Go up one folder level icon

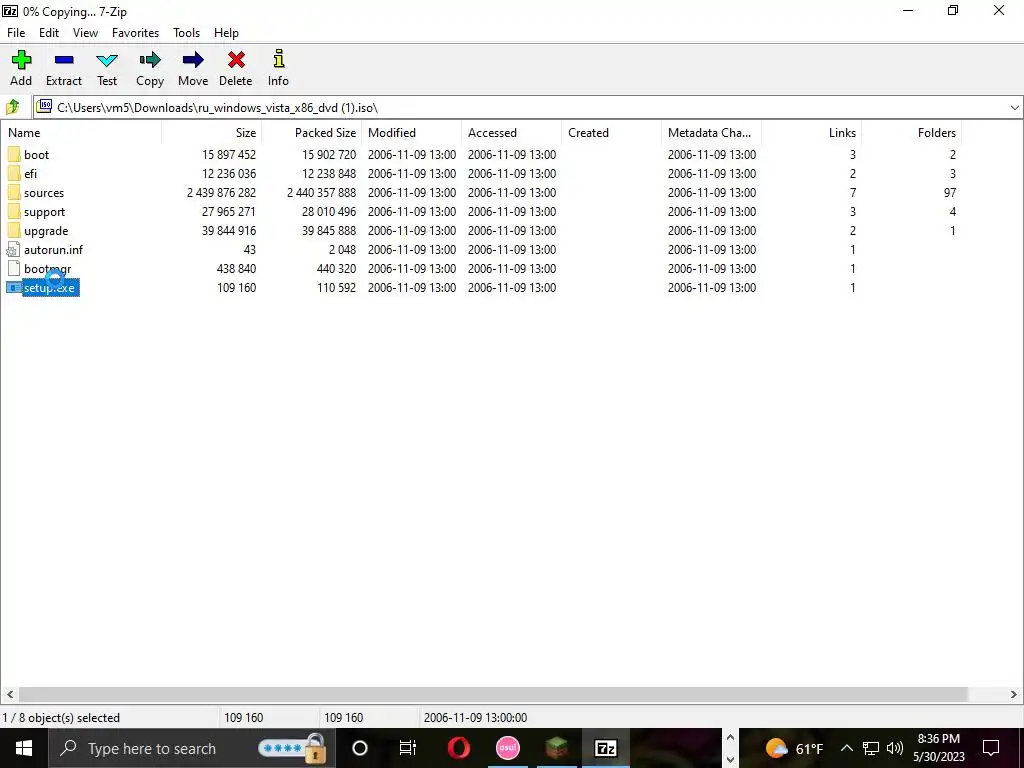[x=12, y=106]
